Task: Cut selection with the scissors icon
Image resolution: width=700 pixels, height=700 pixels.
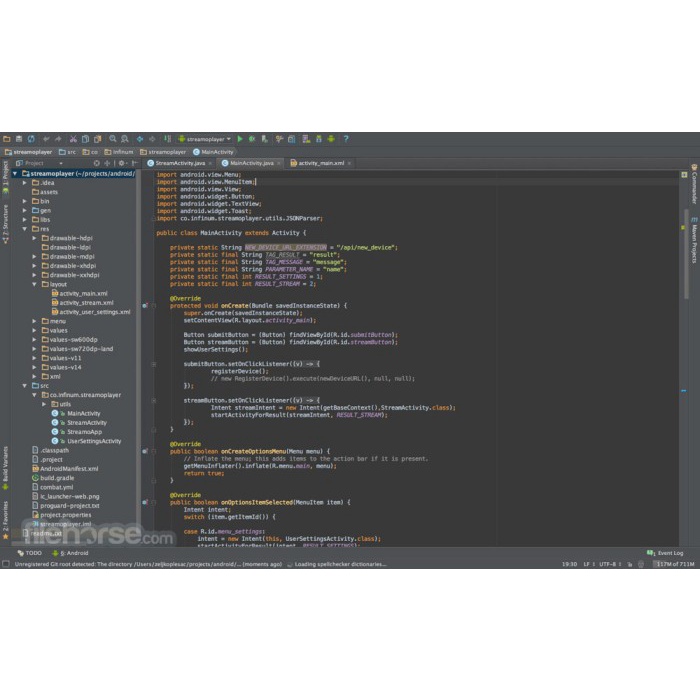Action: click(x=73, y=139)
